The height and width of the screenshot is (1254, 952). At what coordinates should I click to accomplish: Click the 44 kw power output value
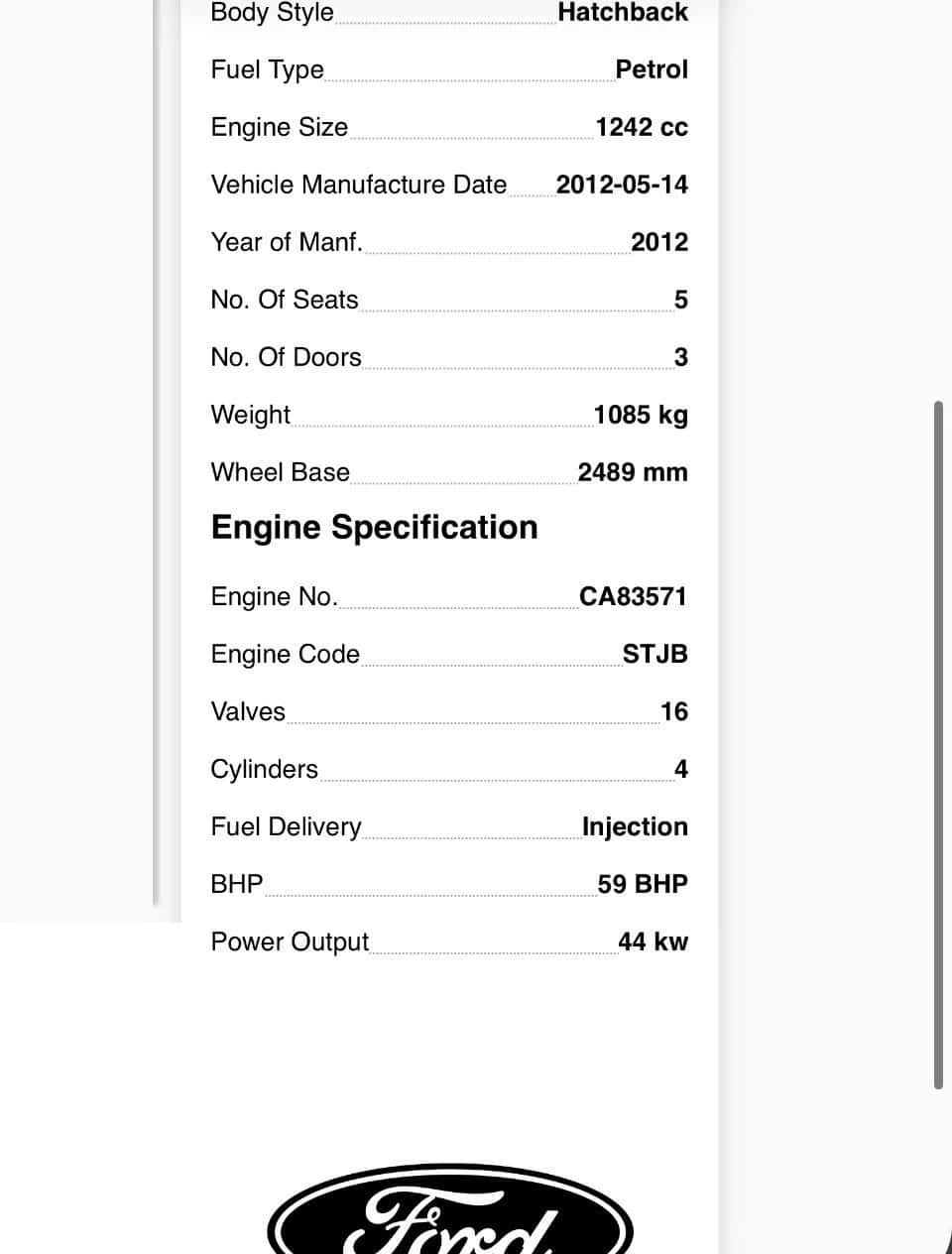click(x=653, y=941)
